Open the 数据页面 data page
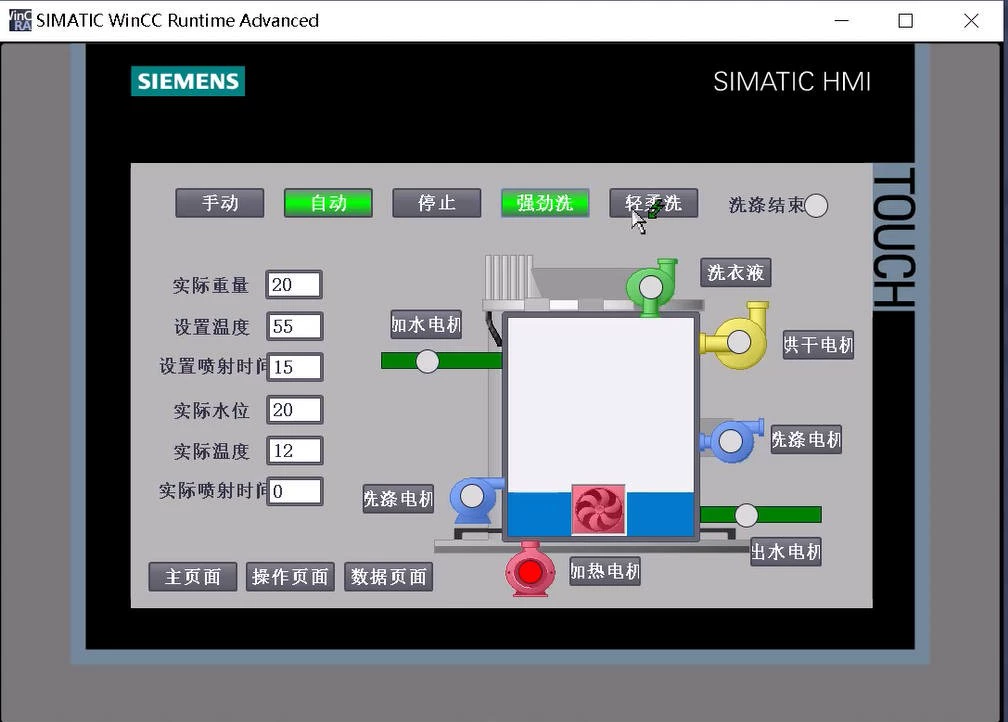Screen dimensions: 1008x722 tap(388, 576)
